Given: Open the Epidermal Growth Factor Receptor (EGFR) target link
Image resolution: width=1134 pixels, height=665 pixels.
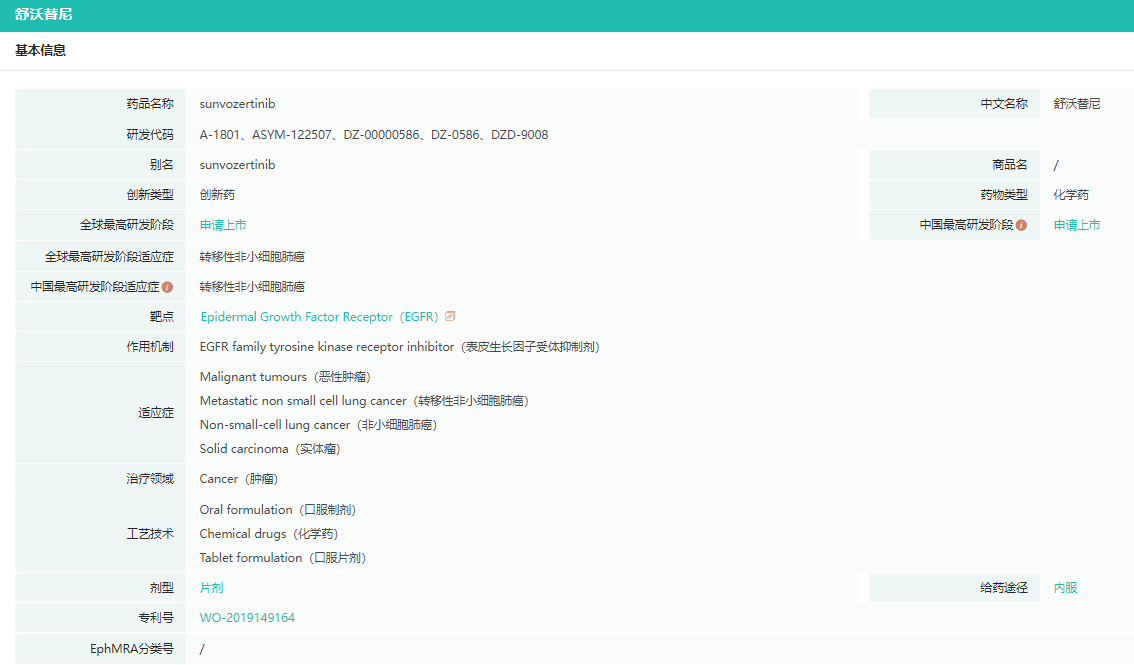Looking at the screenshot, I should click(x=320, y=317).
